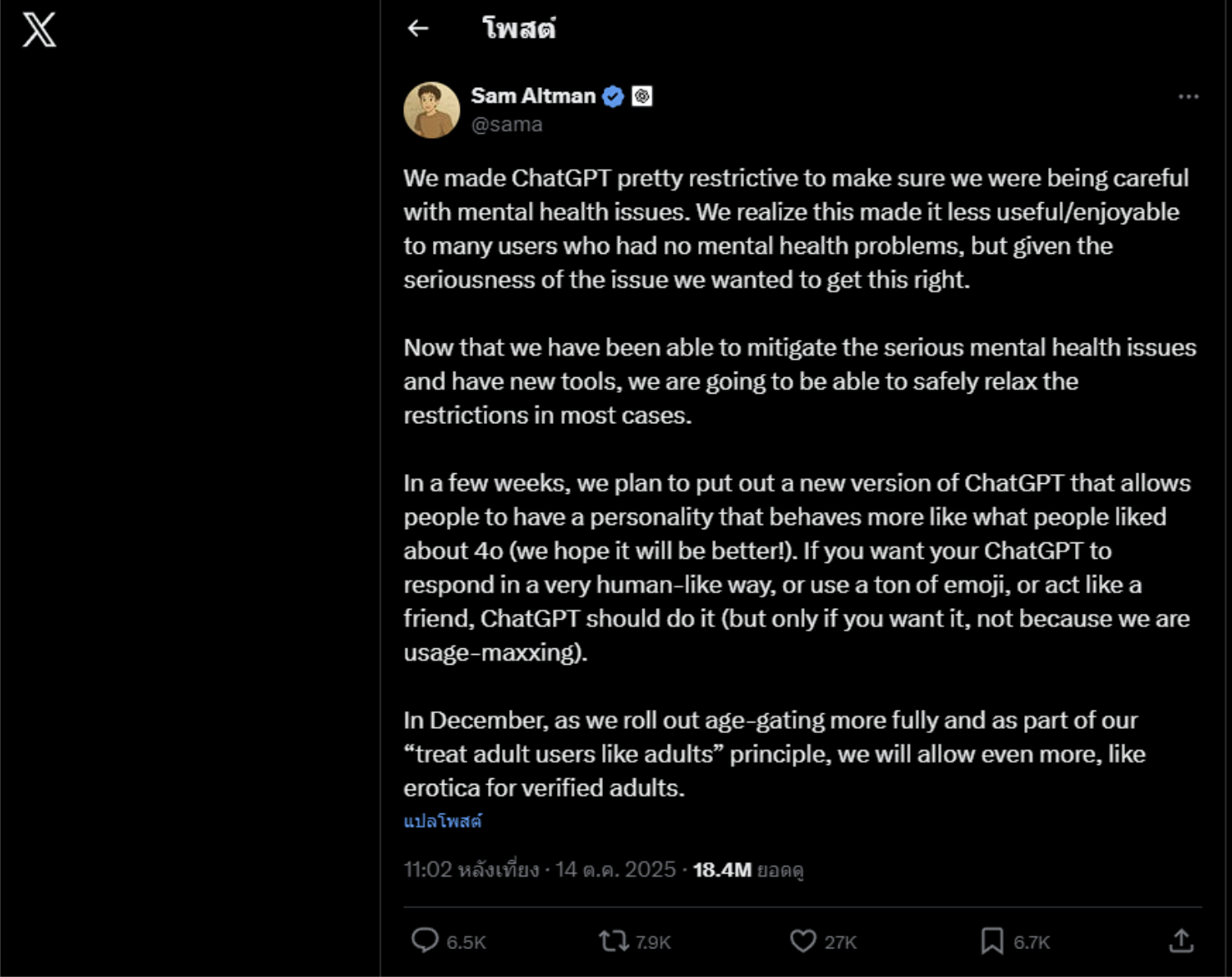Click the reply speech bubble icon
Viewport: 1232px width, 977px height.
(x=425, y=940)
